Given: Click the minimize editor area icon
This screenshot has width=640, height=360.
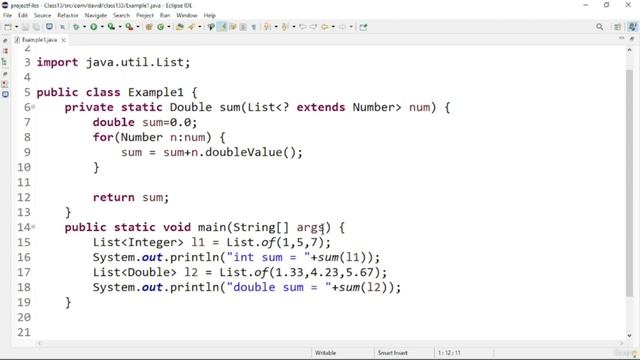Looking at the screenshot, I should tap(622, 38).
